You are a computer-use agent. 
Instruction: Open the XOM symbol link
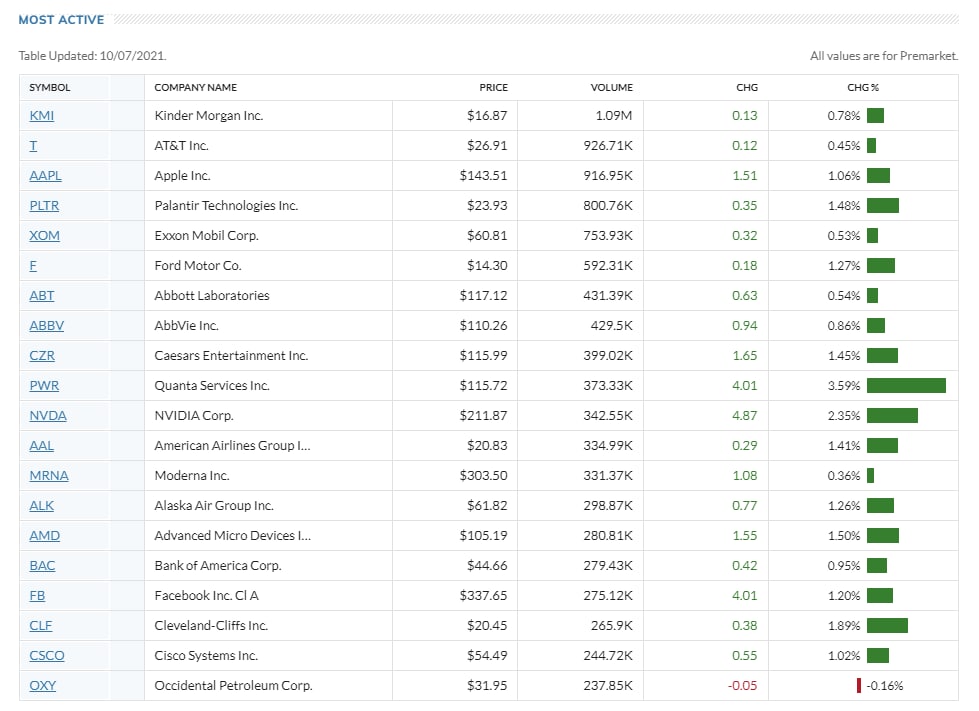pos(44,235)
